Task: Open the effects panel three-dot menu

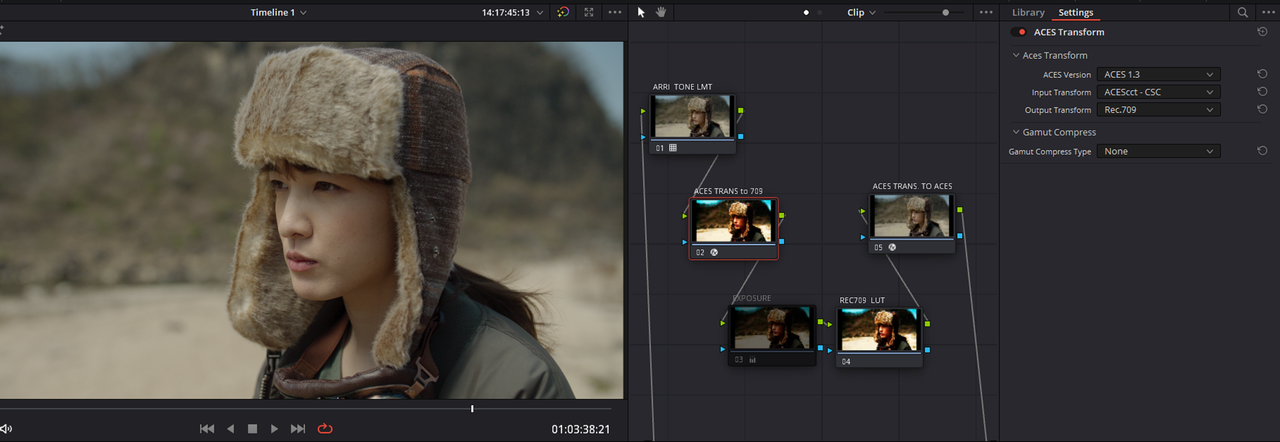Action: [x=1266, y=12]
